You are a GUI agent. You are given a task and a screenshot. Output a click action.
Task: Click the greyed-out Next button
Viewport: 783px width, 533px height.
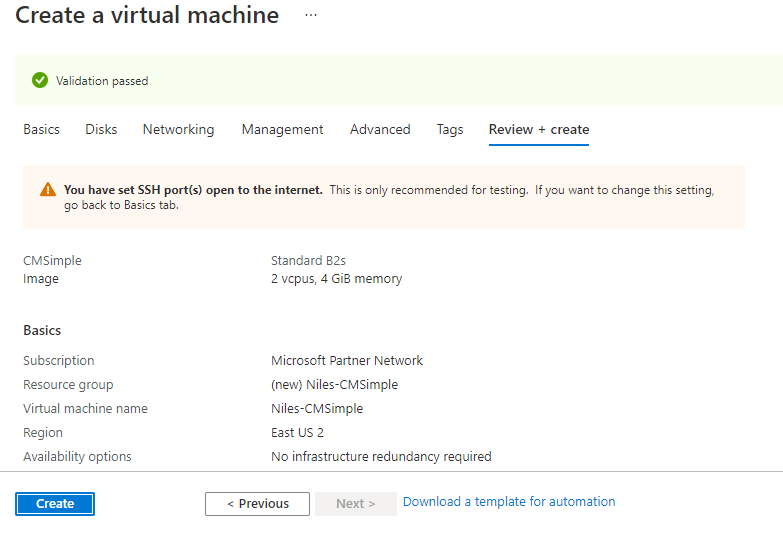(x=355, y=504)
